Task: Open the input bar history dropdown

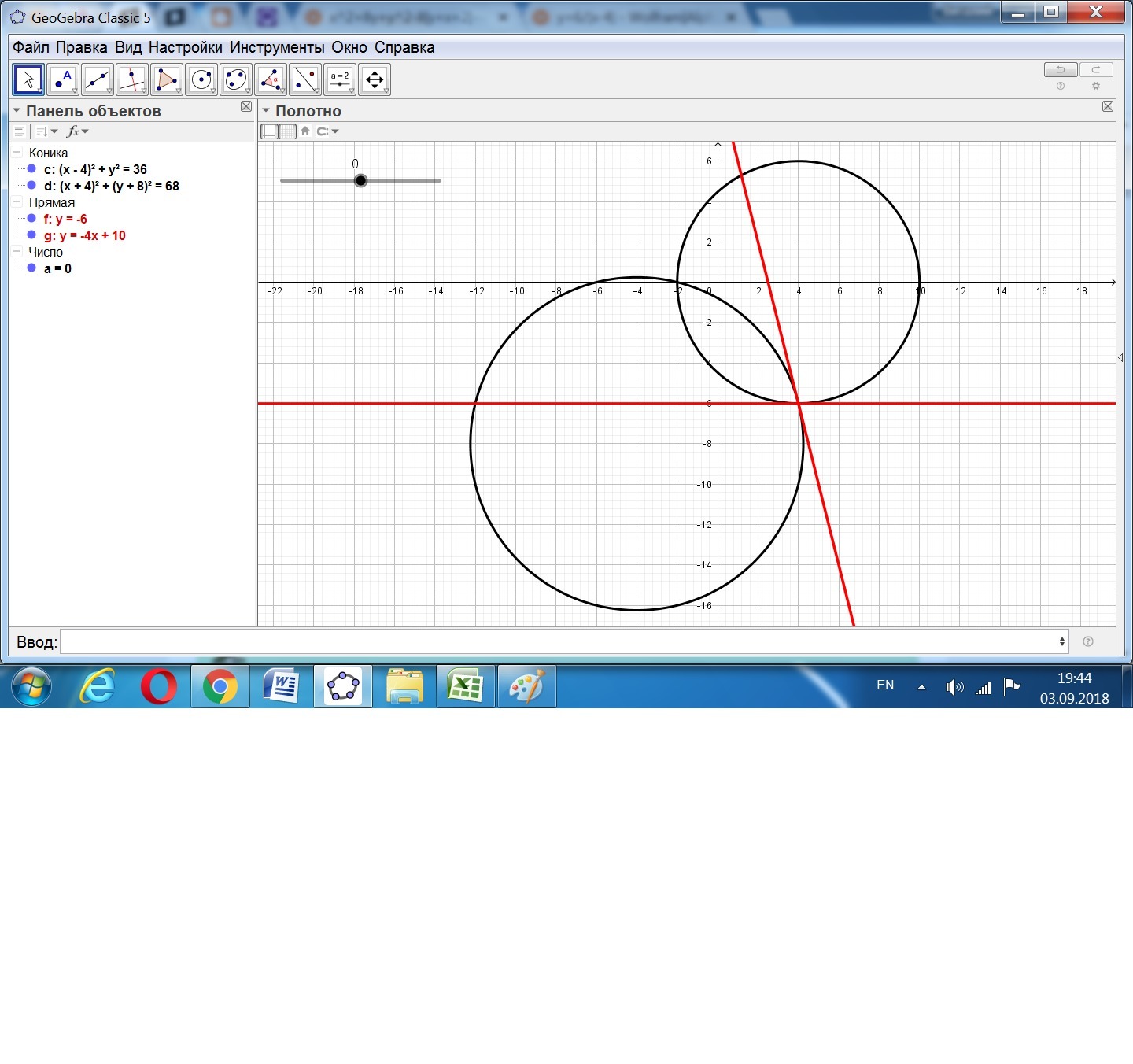Action: (x=1062, y=641)
